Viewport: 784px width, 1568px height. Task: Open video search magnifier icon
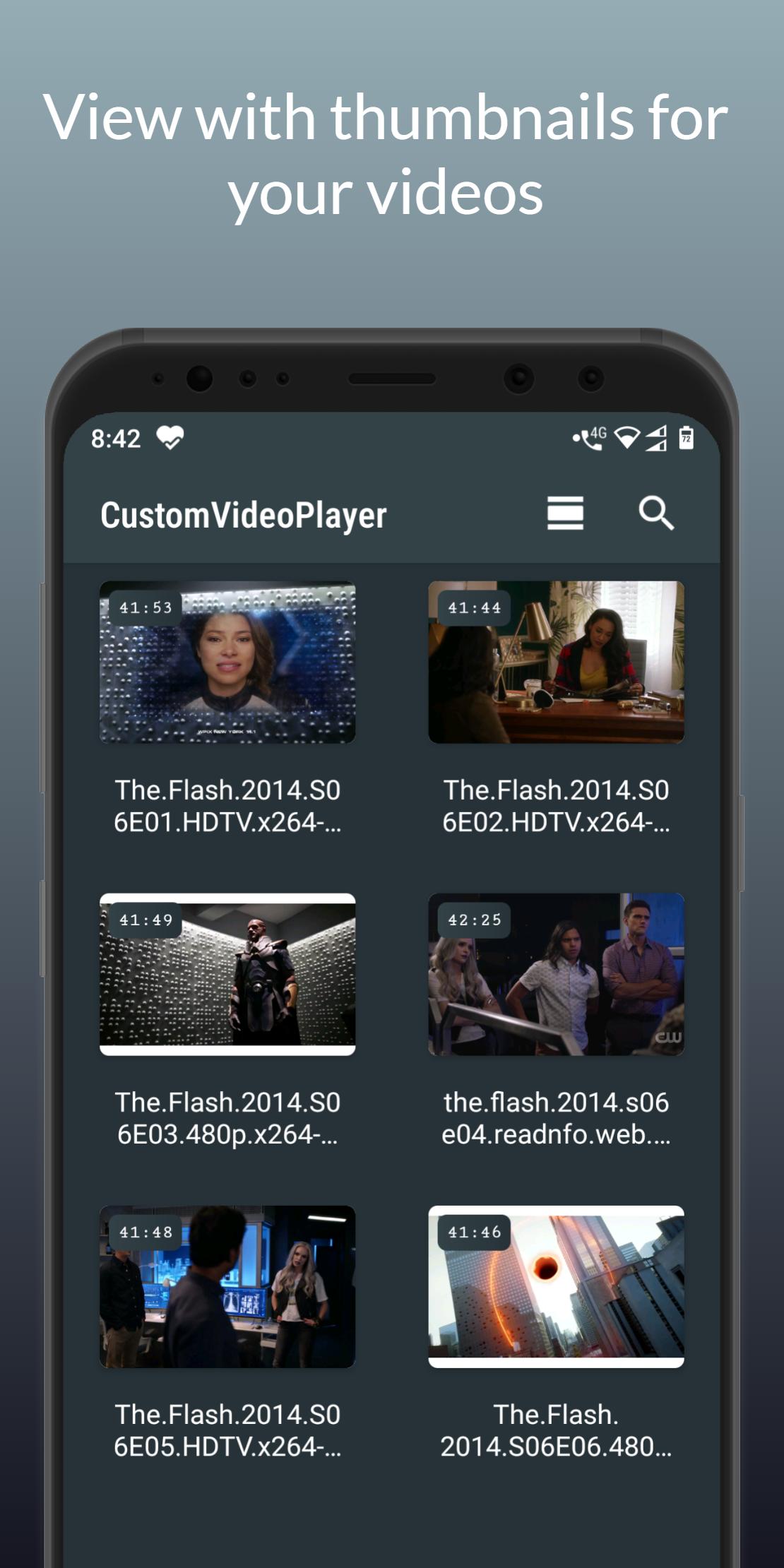click(656, 513)
